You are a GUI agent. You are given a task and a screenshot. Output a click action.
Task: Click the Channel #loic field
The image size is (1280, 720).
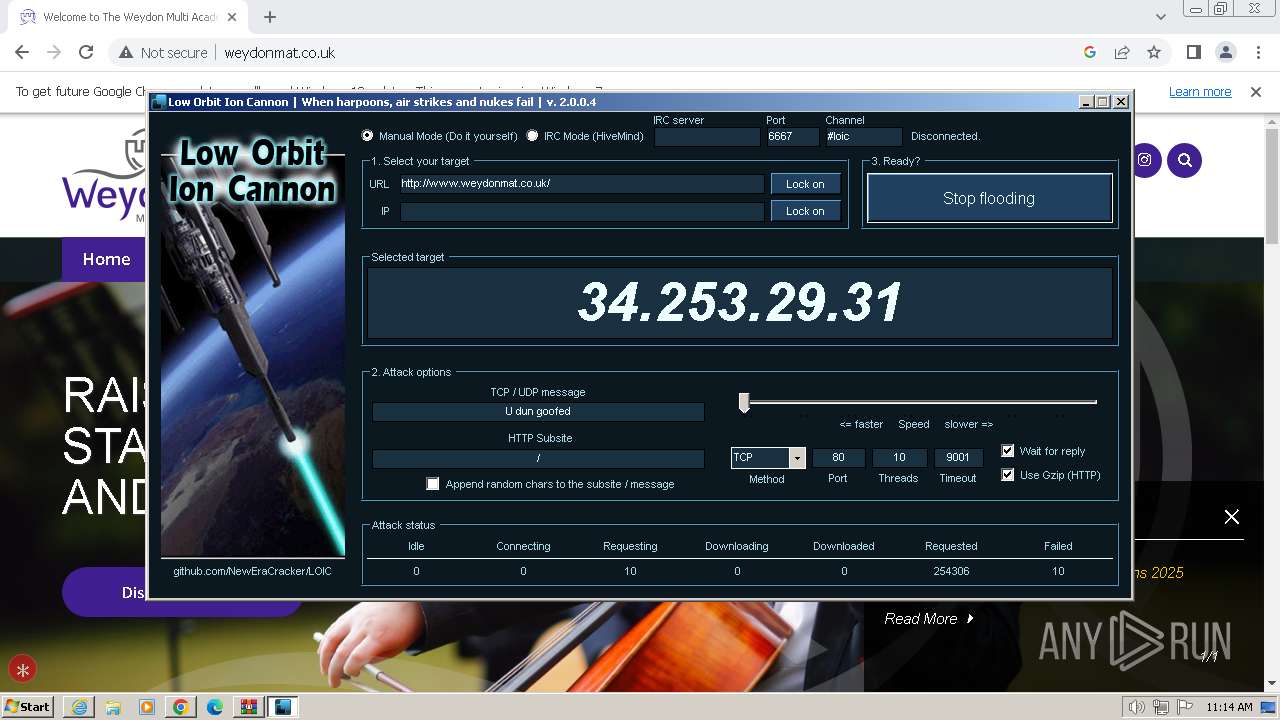[863, 136]
